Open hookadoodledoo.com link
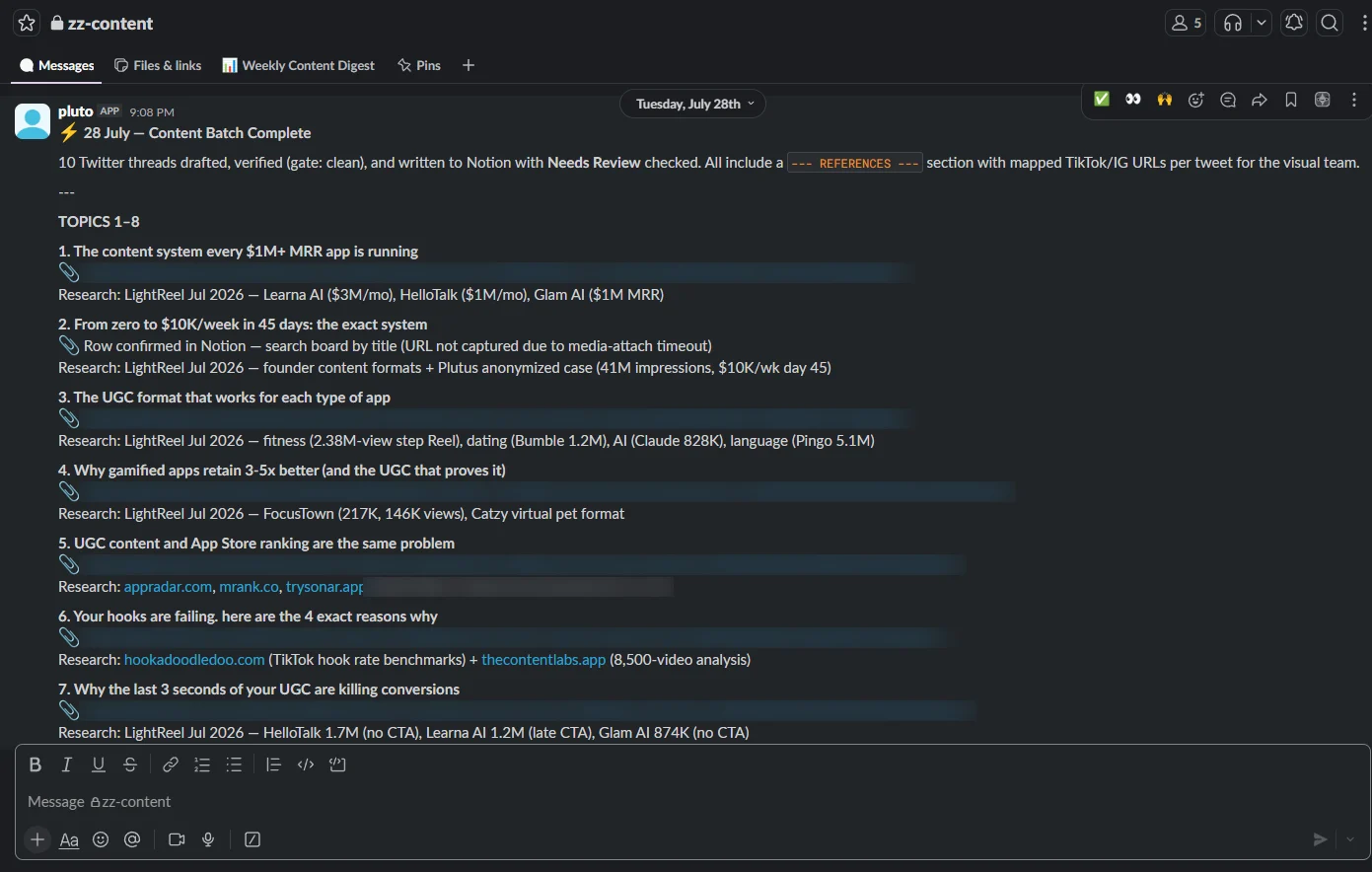The image size is (1372, 872). pyautogui.click(x=194, y=660)
